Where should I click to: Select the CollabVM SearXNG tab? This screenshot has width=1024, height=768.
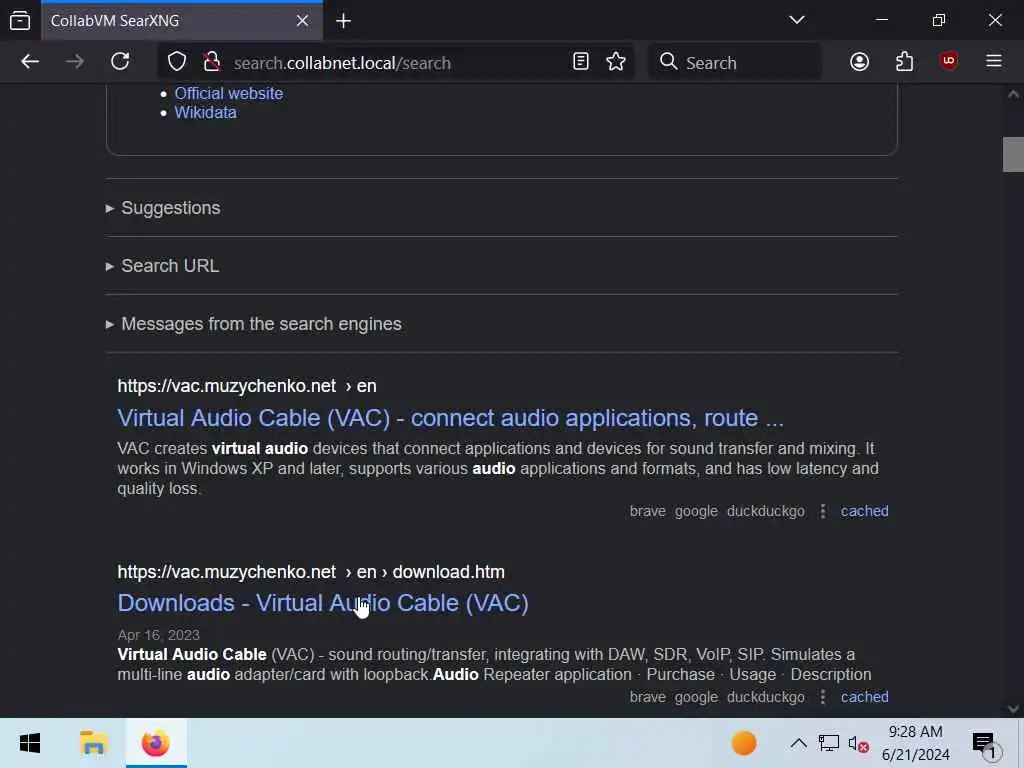(x=182, y=21)
